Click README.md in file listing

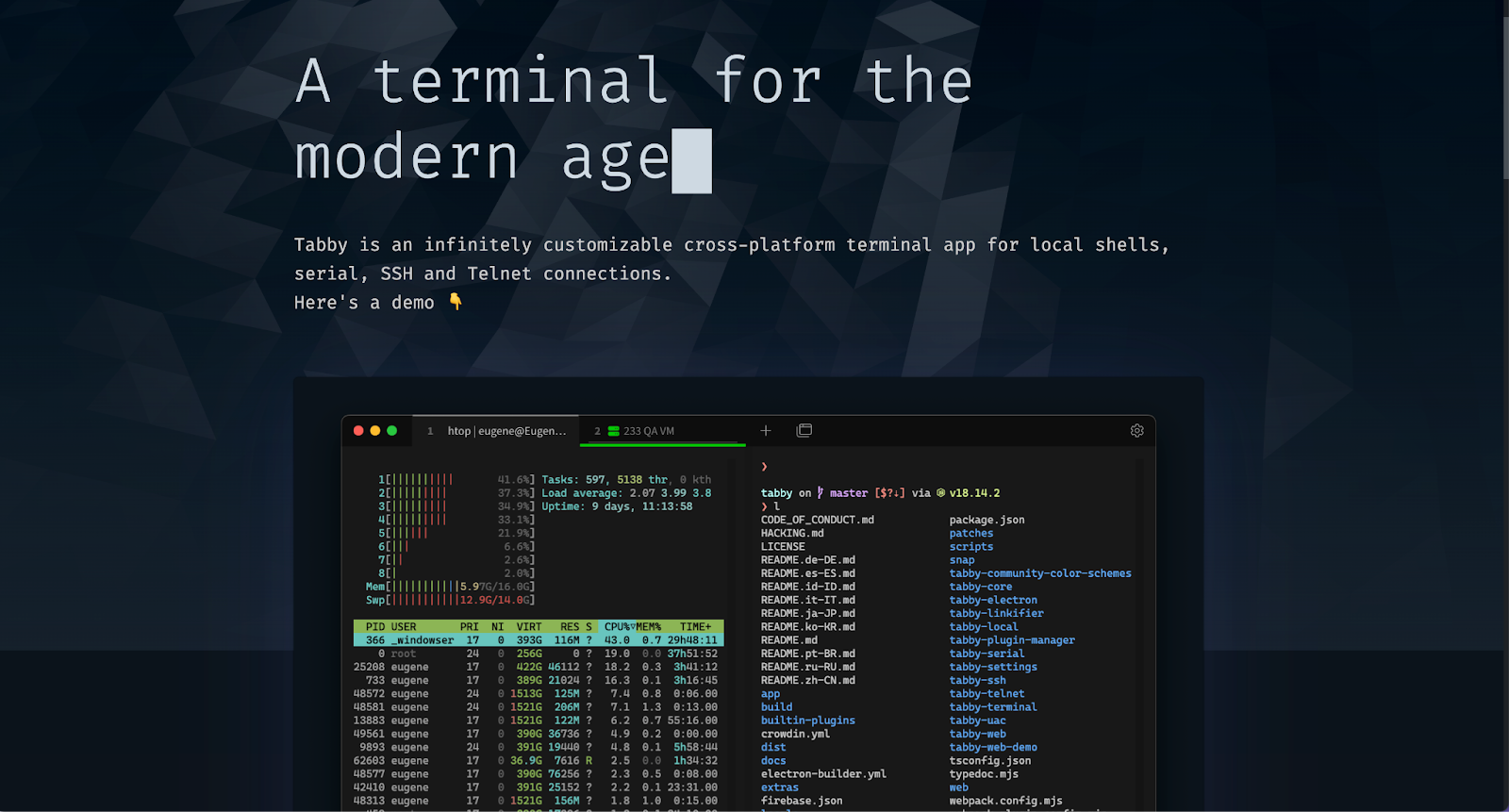(x=789, y=639)
